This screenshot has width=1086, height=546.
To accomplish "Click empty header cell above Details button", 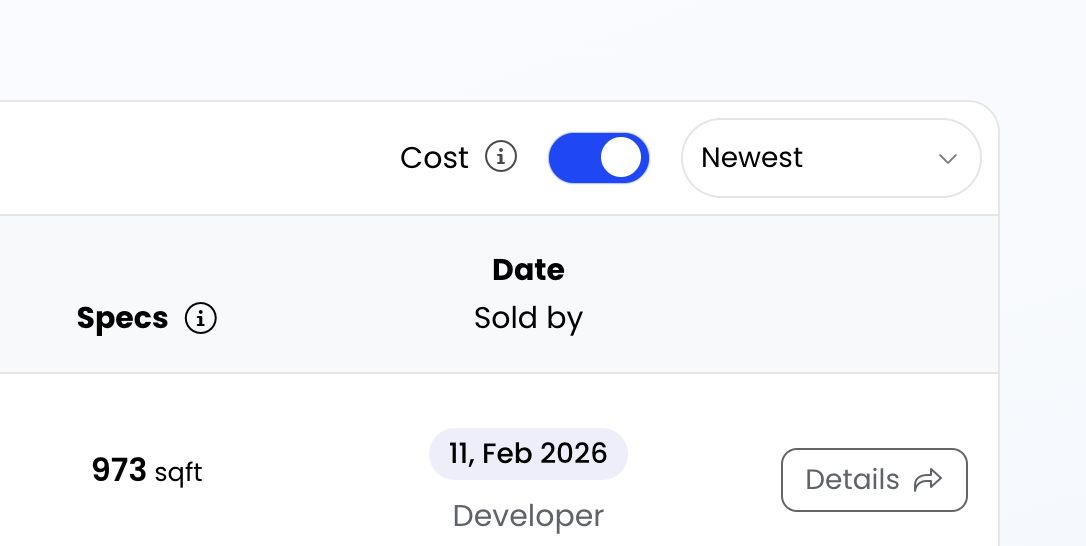I will [873, 295].
